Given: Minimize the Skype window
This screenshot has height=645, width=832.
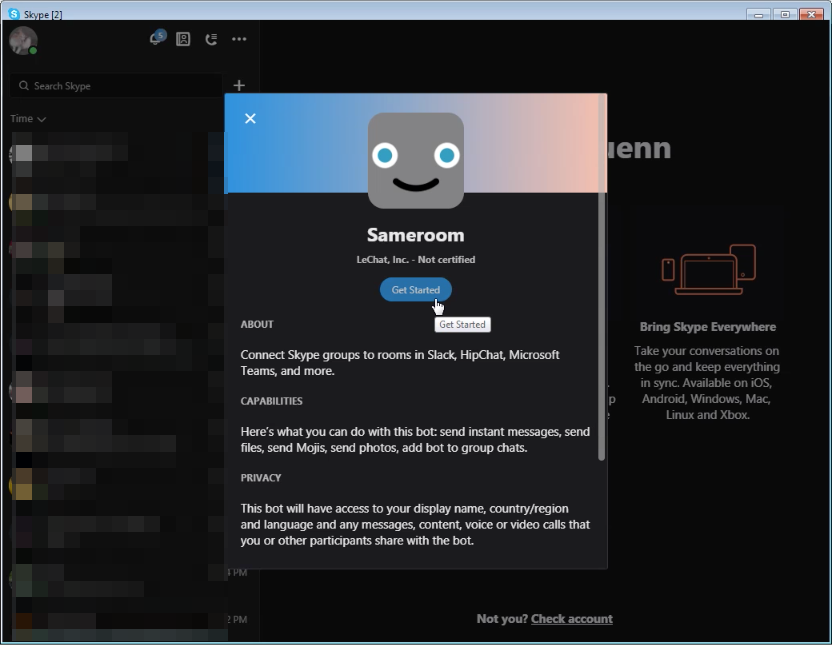Looking at the screenshot, I should pos(758,14).
